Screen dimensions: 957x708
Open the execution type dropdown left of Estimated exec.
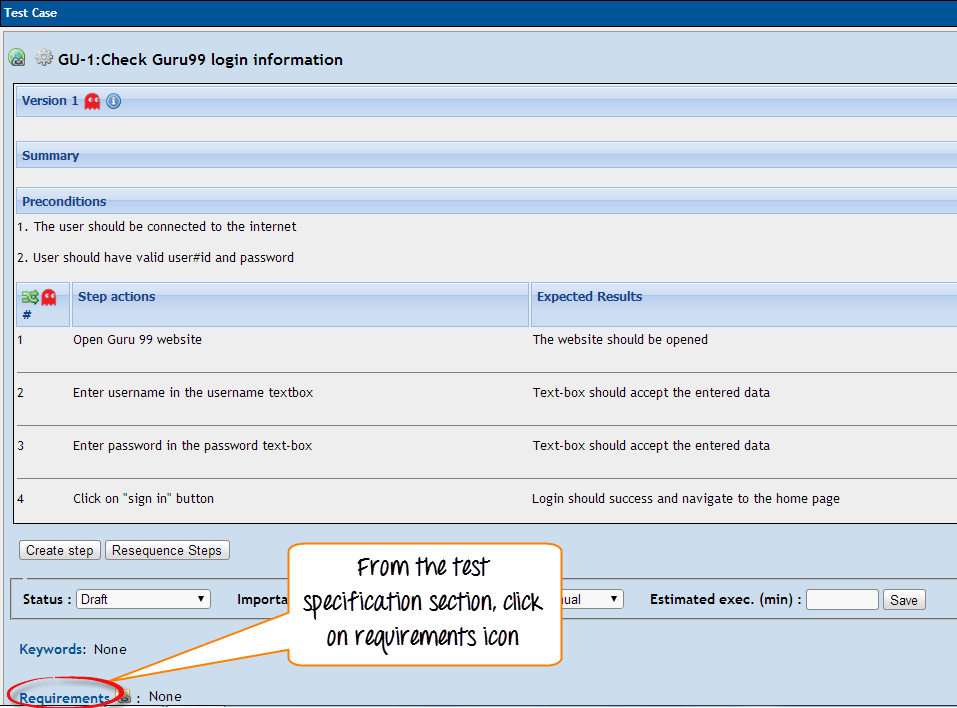point(590,599)
